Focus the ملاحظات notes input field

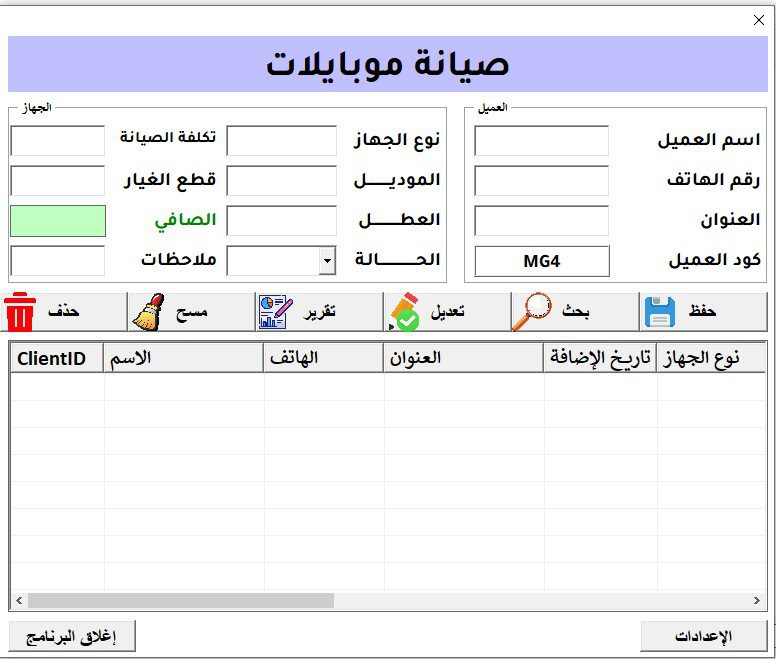point(58,261)
